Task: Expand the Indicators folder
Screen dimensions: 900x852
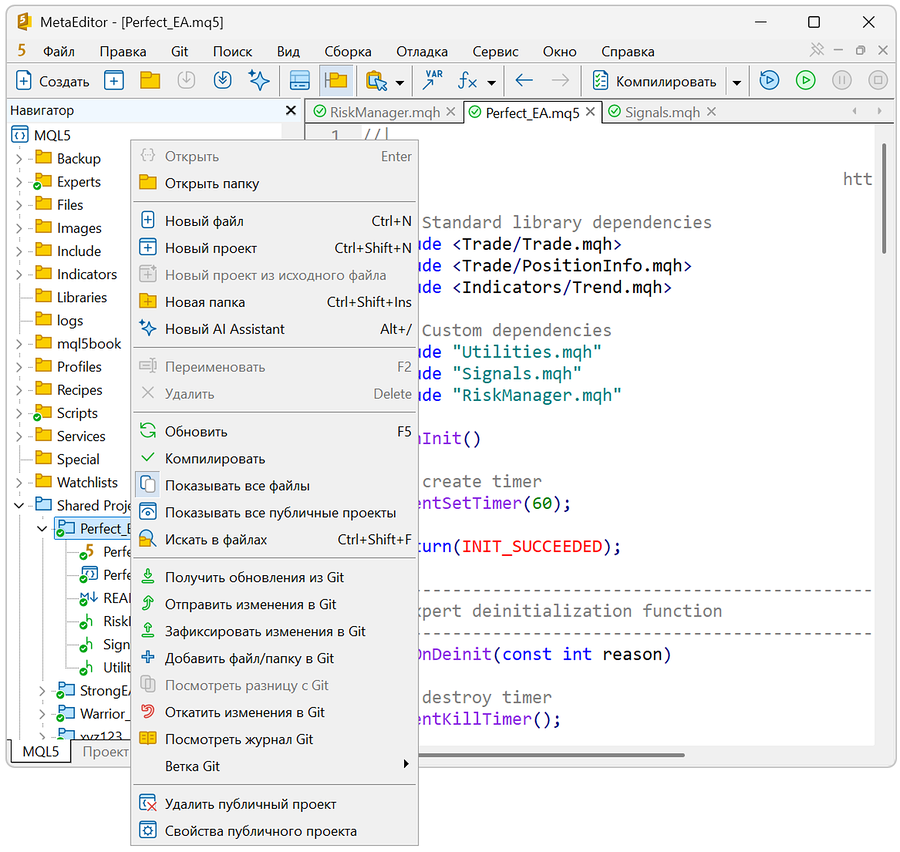Action: pyautogui.click(x=19, y=274)
